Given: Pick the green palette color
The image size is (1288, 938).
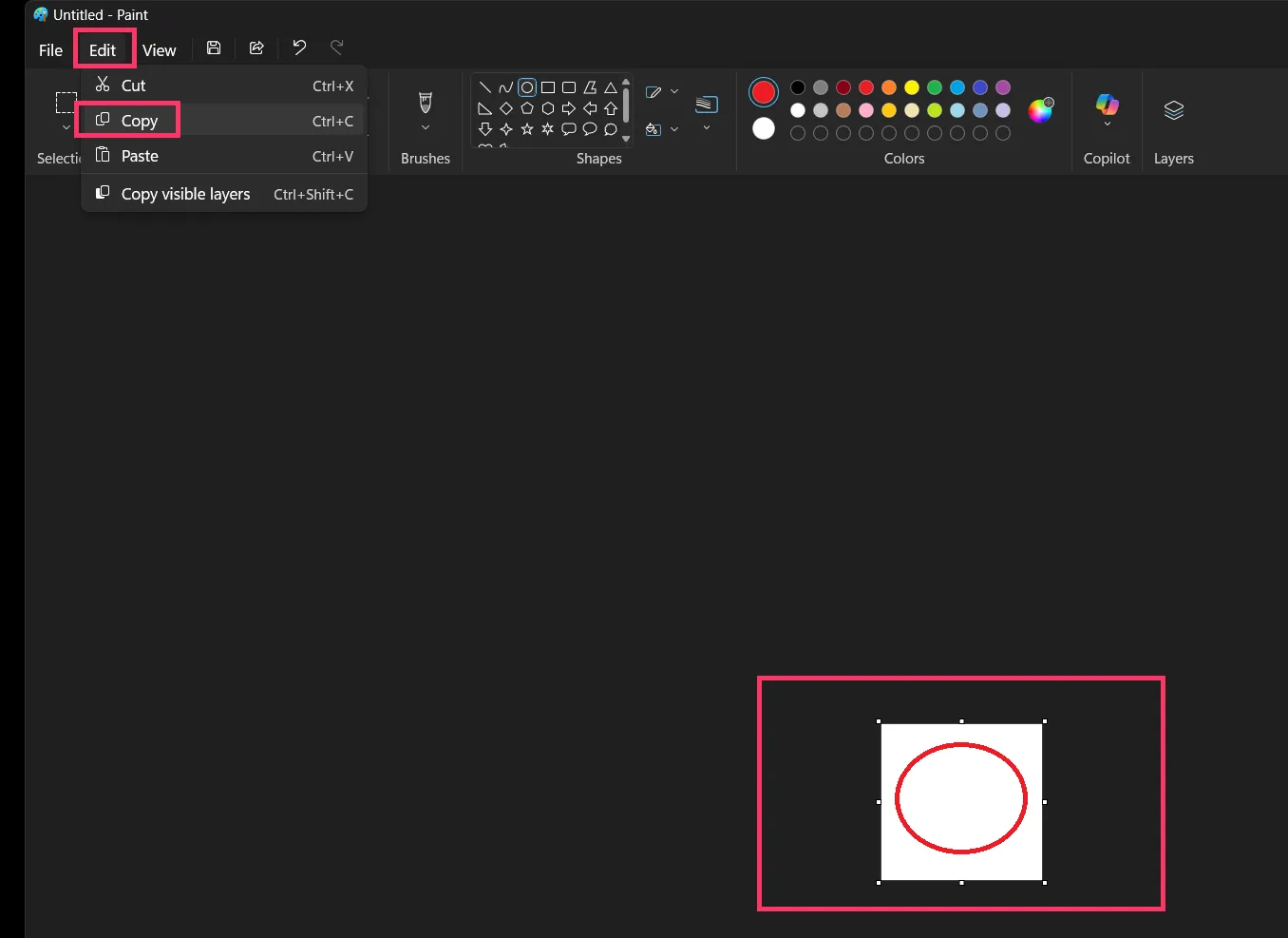Looking at the screenshot, I should click(935, 87).
